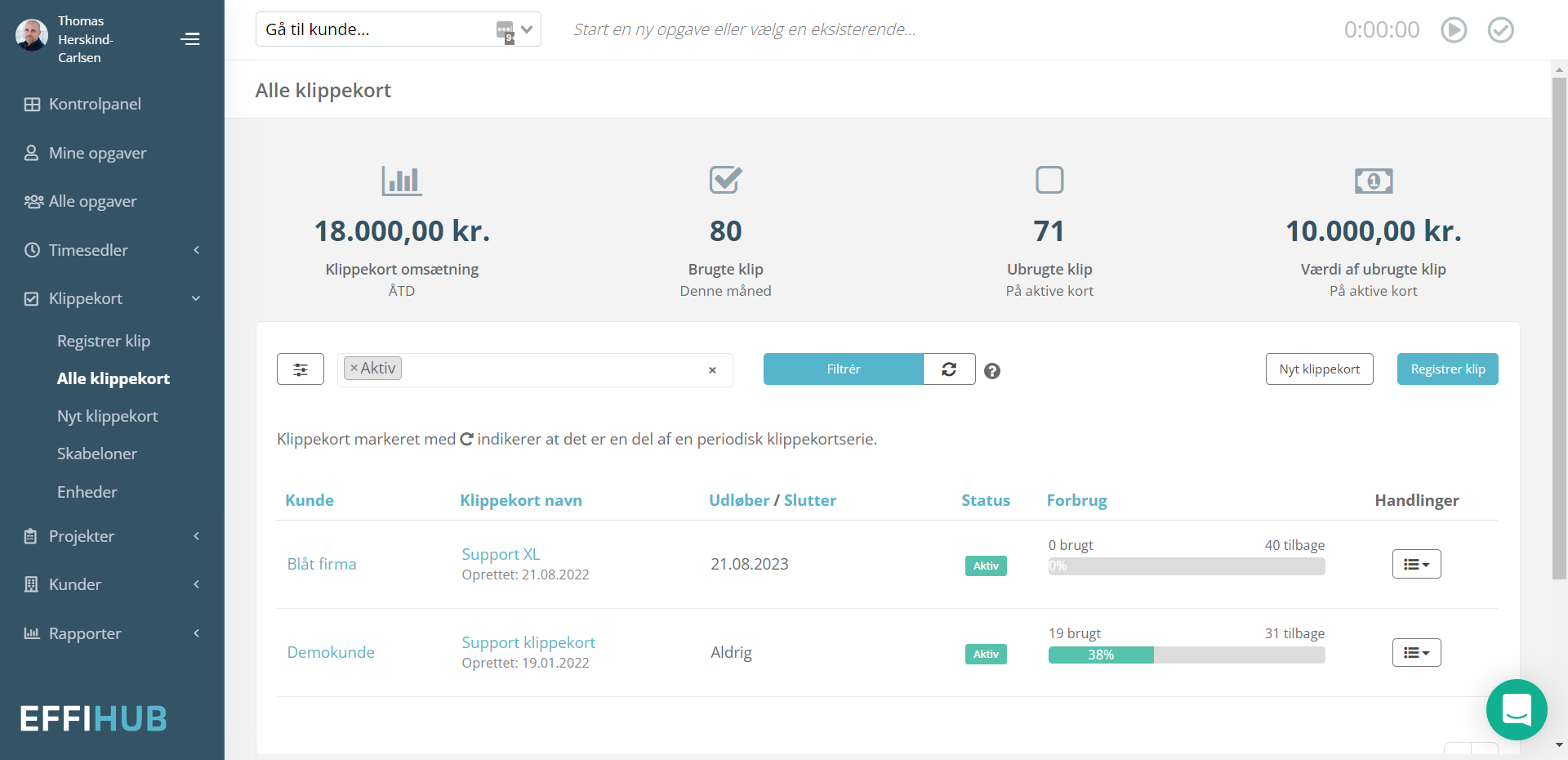The image size is (1568, 760).
Task: Click the Aktiv badge for Blåt firma
Action: [986, 566]
